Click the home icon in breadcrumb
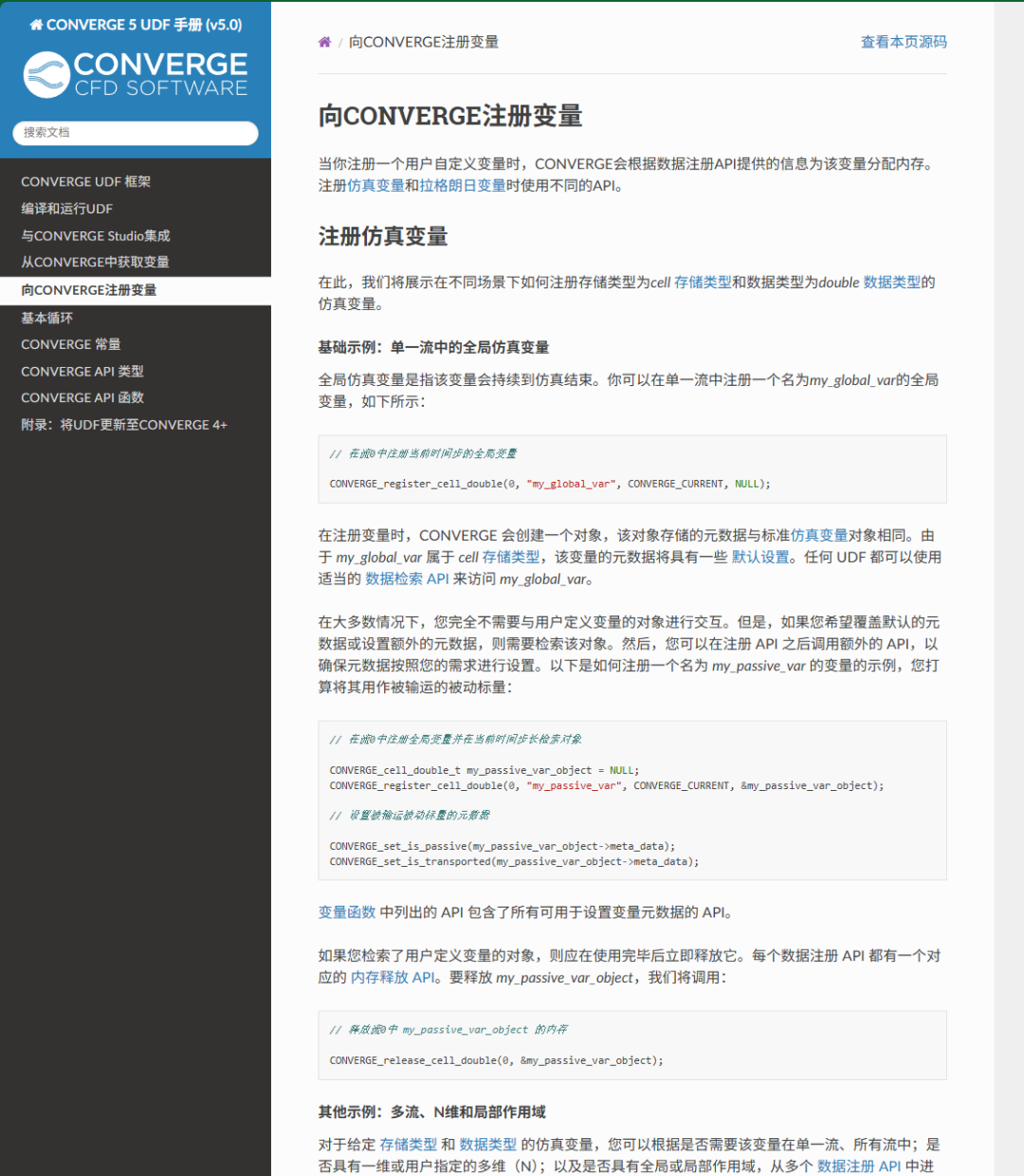The image size is (1024, 1176). coord(324,42)
